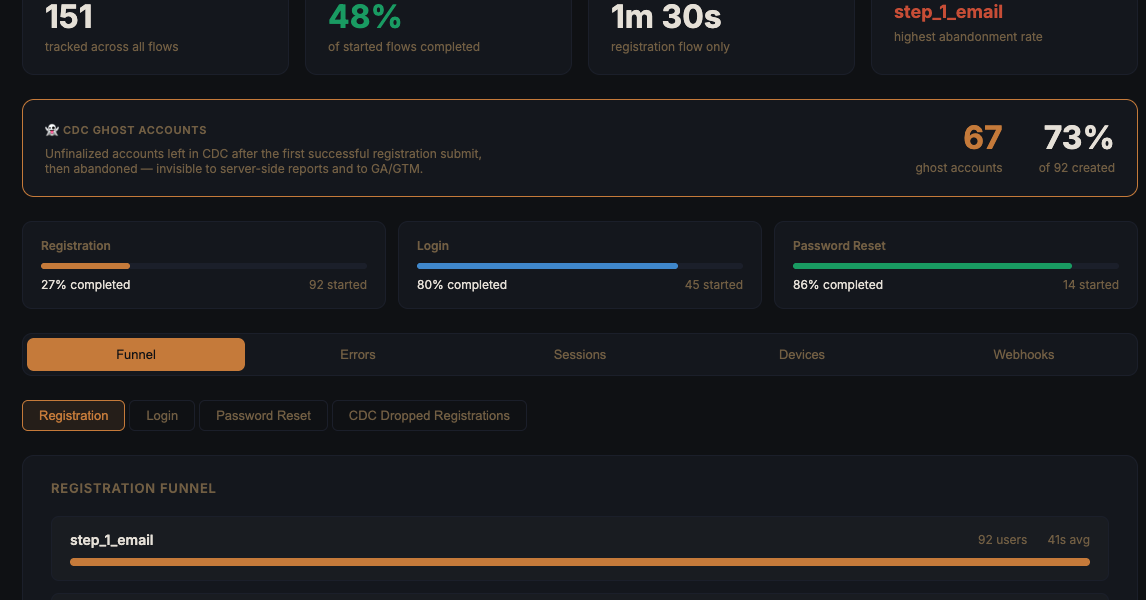
Task: Click '92 started' in Registration card
Action: pos(338,285)
